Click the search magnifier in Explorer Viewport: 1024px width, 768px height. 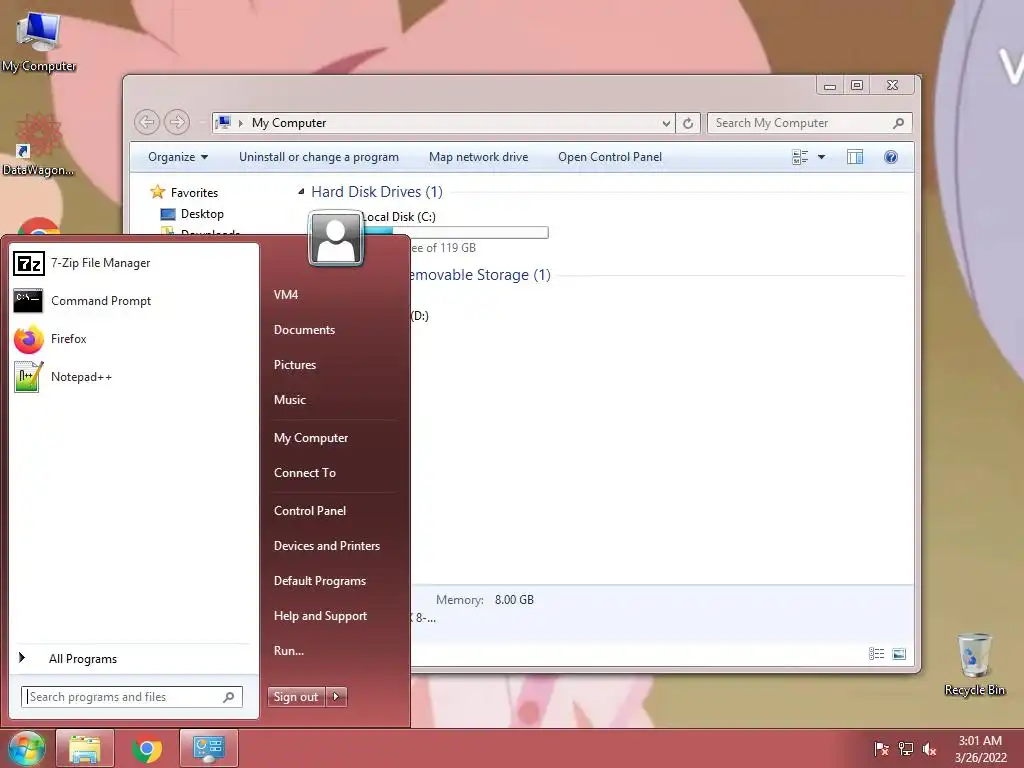[899, 123]
